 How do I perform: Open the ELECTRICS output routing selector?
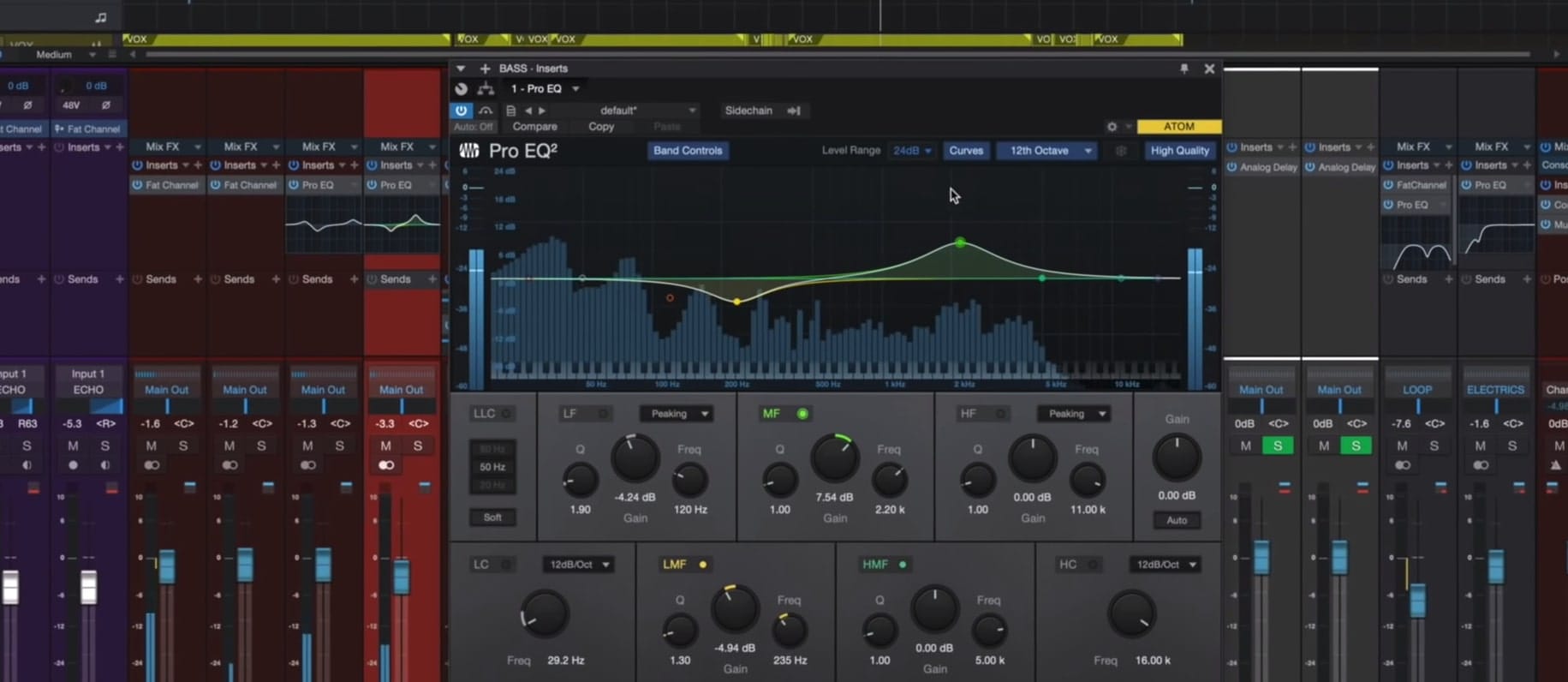click(1495, 390)
